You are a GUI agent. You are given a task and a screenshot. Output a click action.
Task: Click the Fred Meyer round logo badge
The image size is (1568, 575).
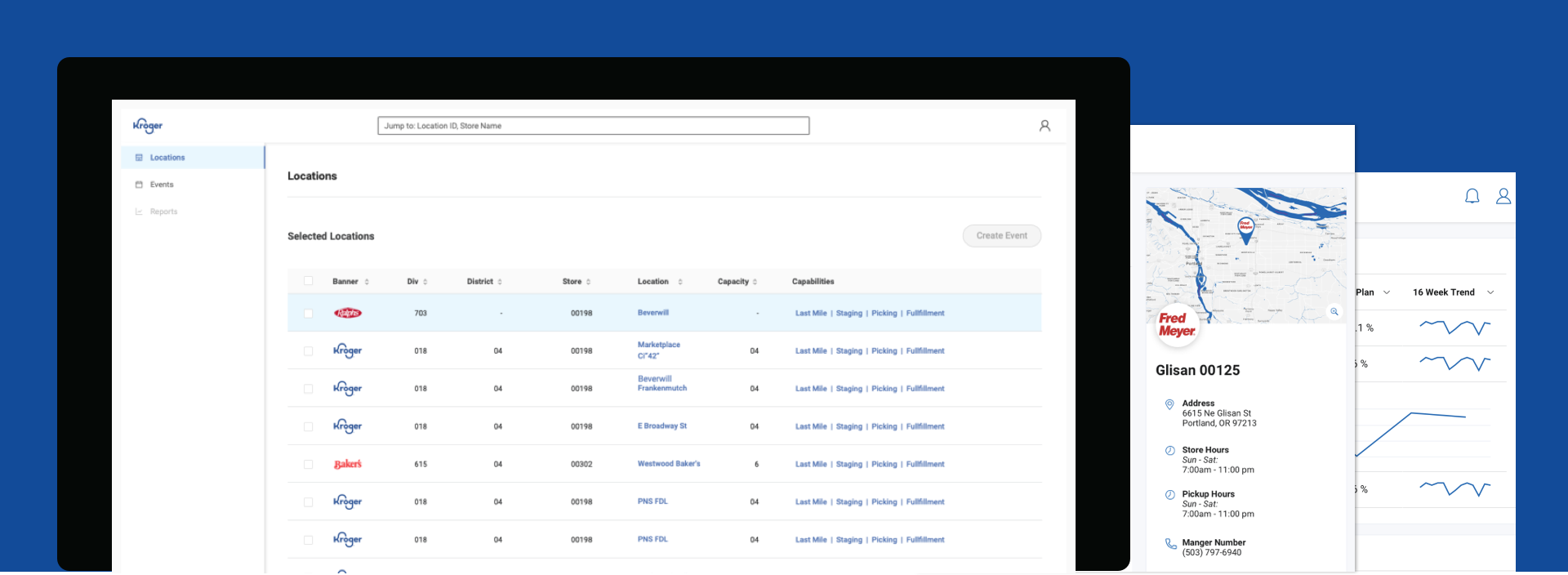tap(1176, 325)
